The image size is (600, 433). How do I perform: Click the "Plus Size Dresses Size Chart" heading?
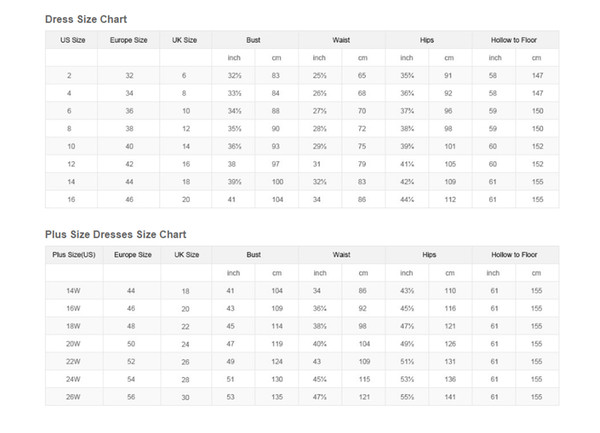(115, 234)
